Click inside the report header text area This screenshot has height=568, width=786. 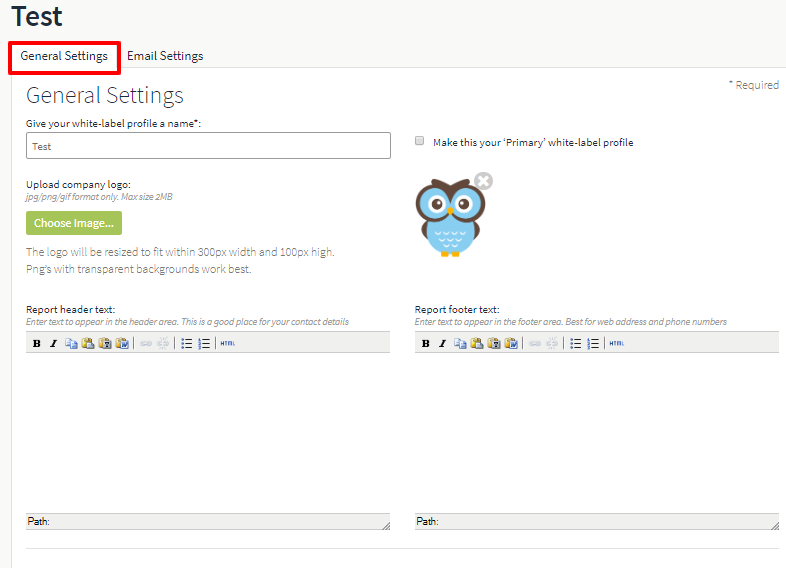(x=208, y=433)
